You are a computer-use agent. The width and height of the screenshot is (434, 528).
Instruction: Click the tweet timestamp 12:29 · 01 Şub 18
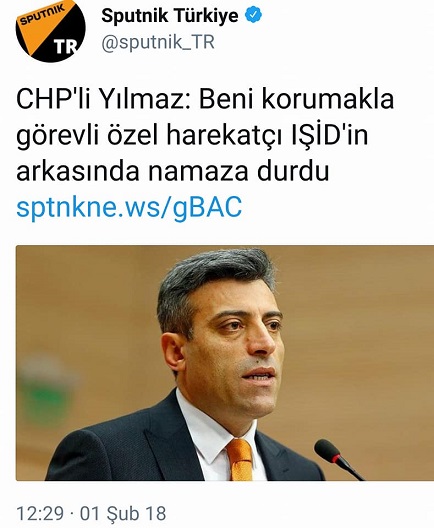pos(91,514)
